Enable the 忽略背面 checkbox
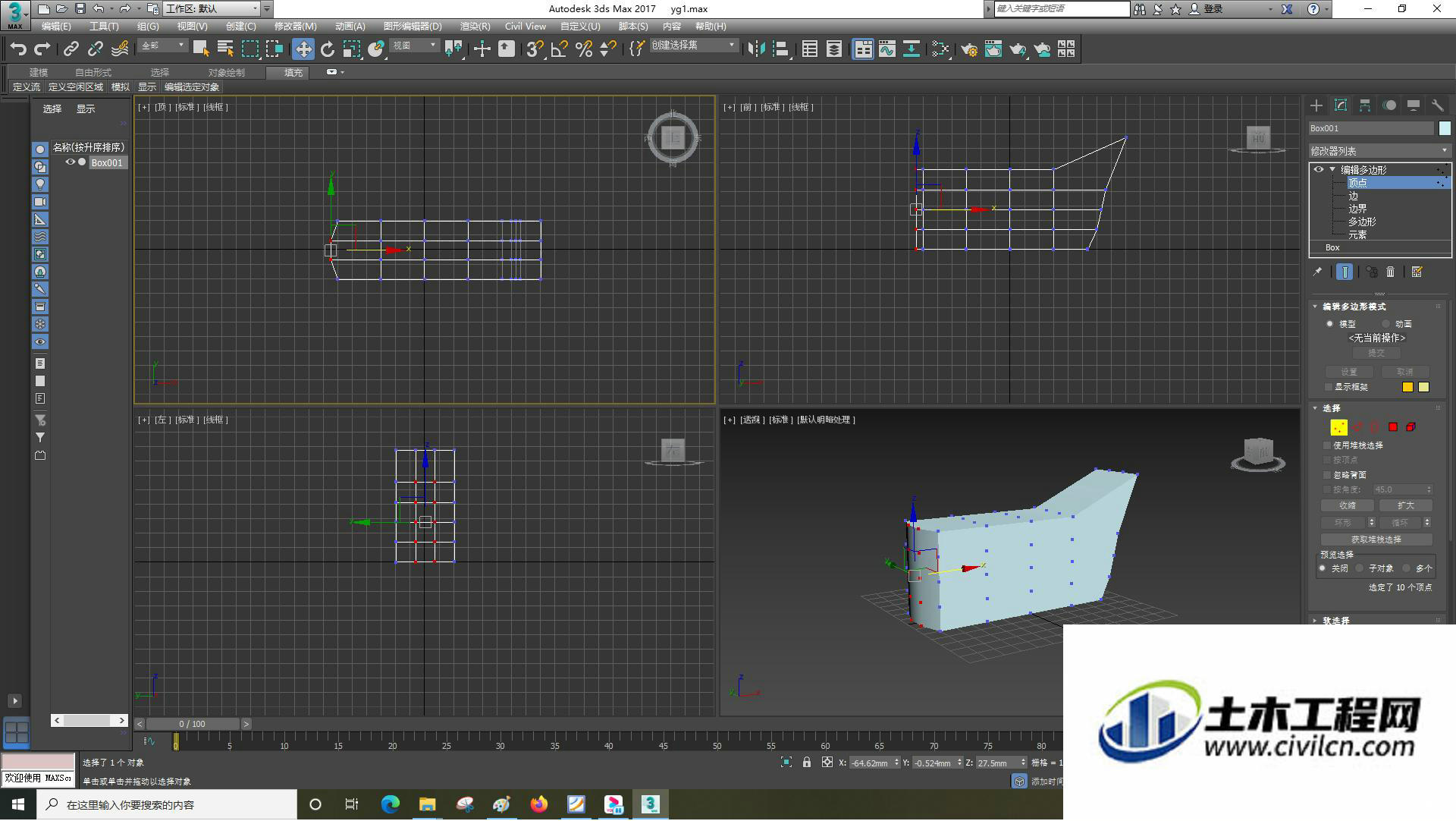1456x821 pixels. [1327, 475]
